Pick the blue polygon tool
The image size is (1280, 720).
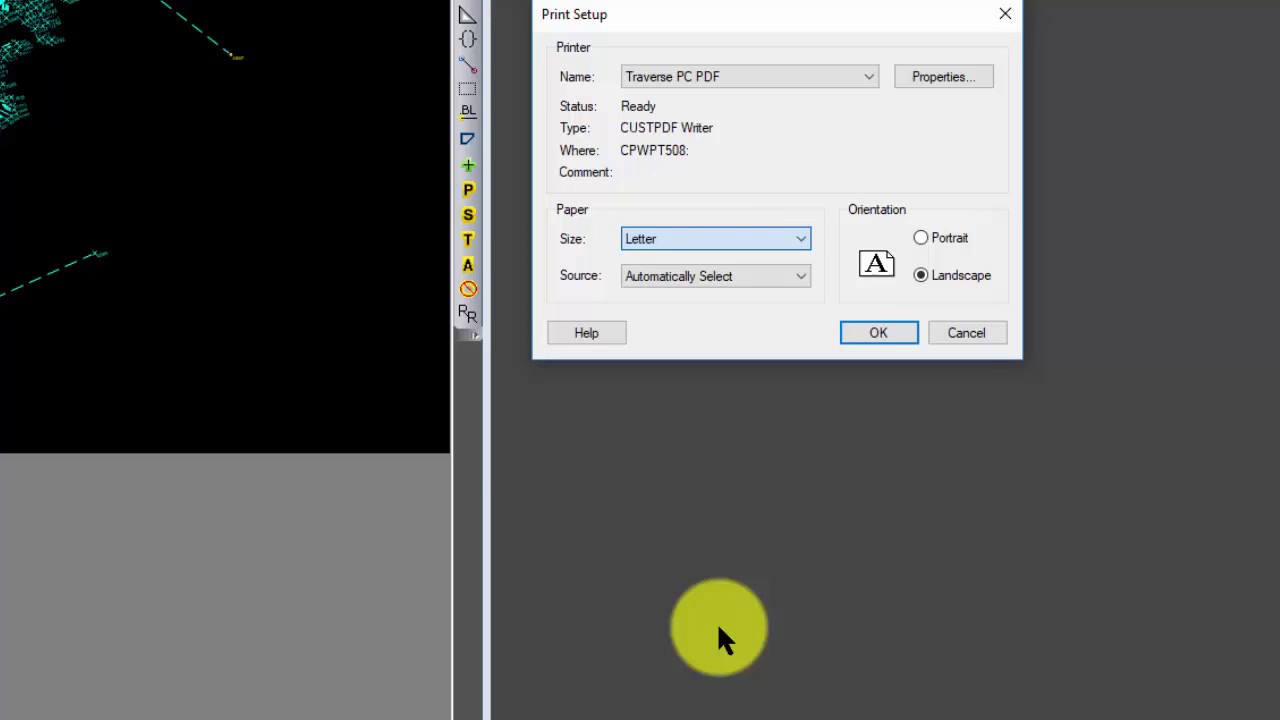[x=467, y=139]
